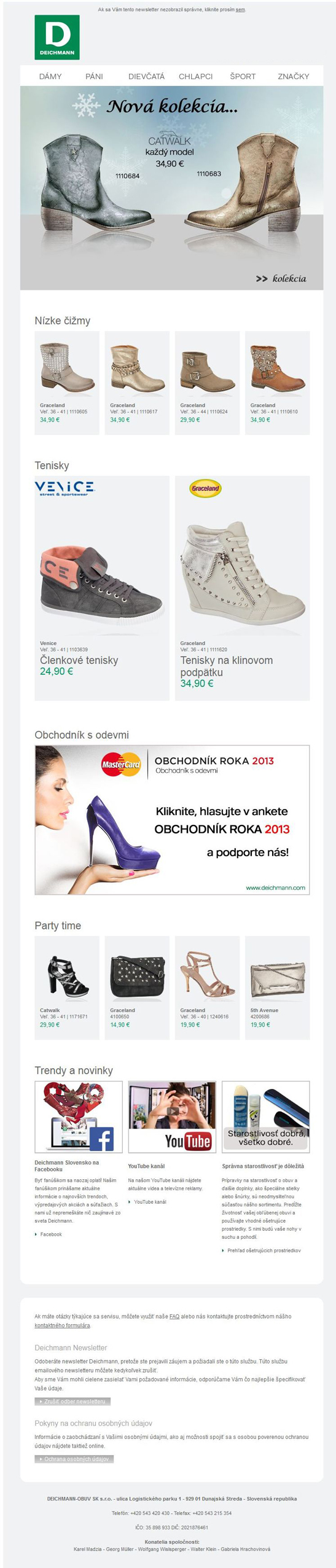The height and width of the screenshot is (1568, 336).
Task: Click the 'sem' link at top
Action: click(x=240, y=10)
